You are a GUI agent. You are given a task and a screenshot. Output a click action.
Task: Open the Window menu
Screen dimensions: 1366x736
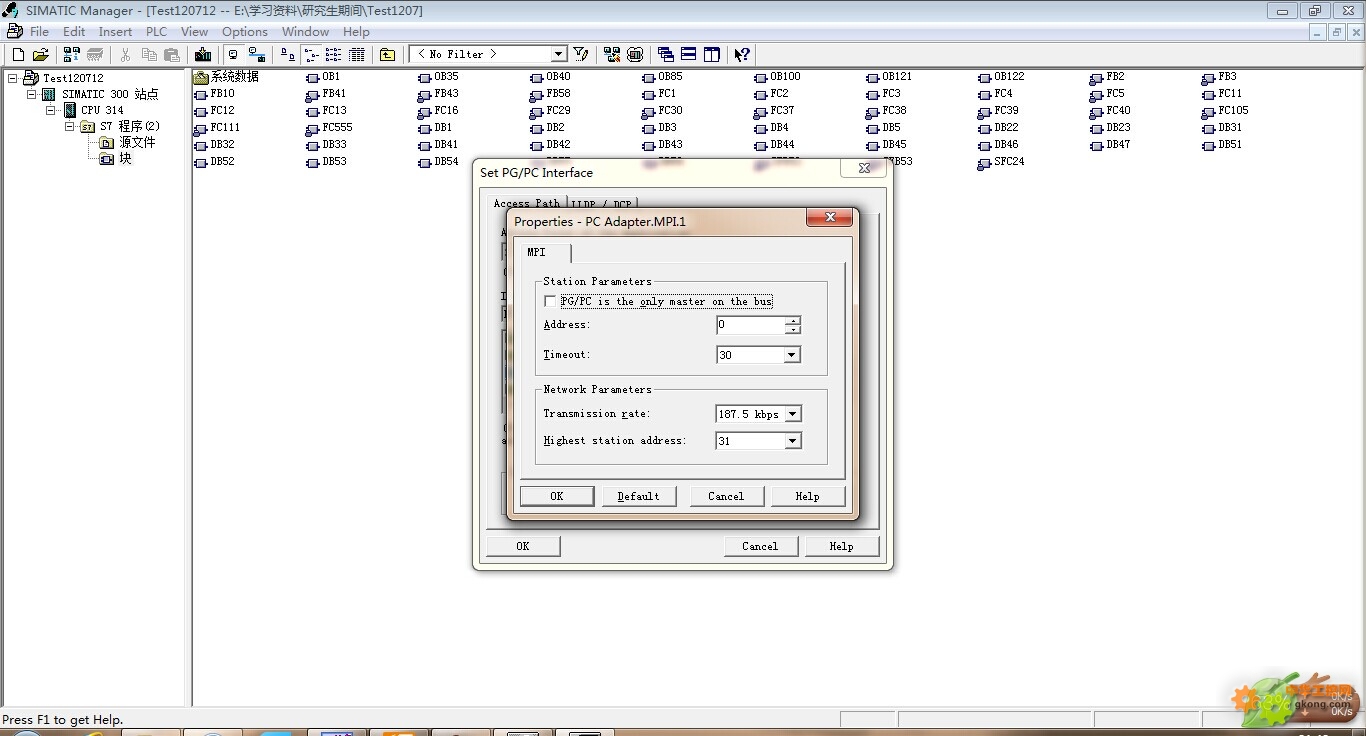pyautogui.click(x=305, y=32)
